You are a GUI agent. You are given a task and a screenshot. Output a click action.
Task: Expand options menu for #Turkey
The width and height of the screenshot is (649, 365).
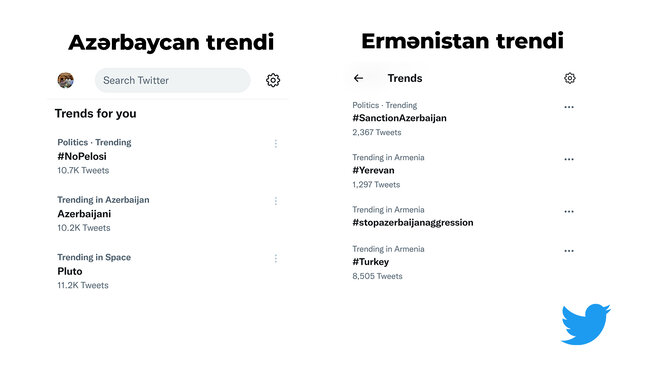click(569, 251)
